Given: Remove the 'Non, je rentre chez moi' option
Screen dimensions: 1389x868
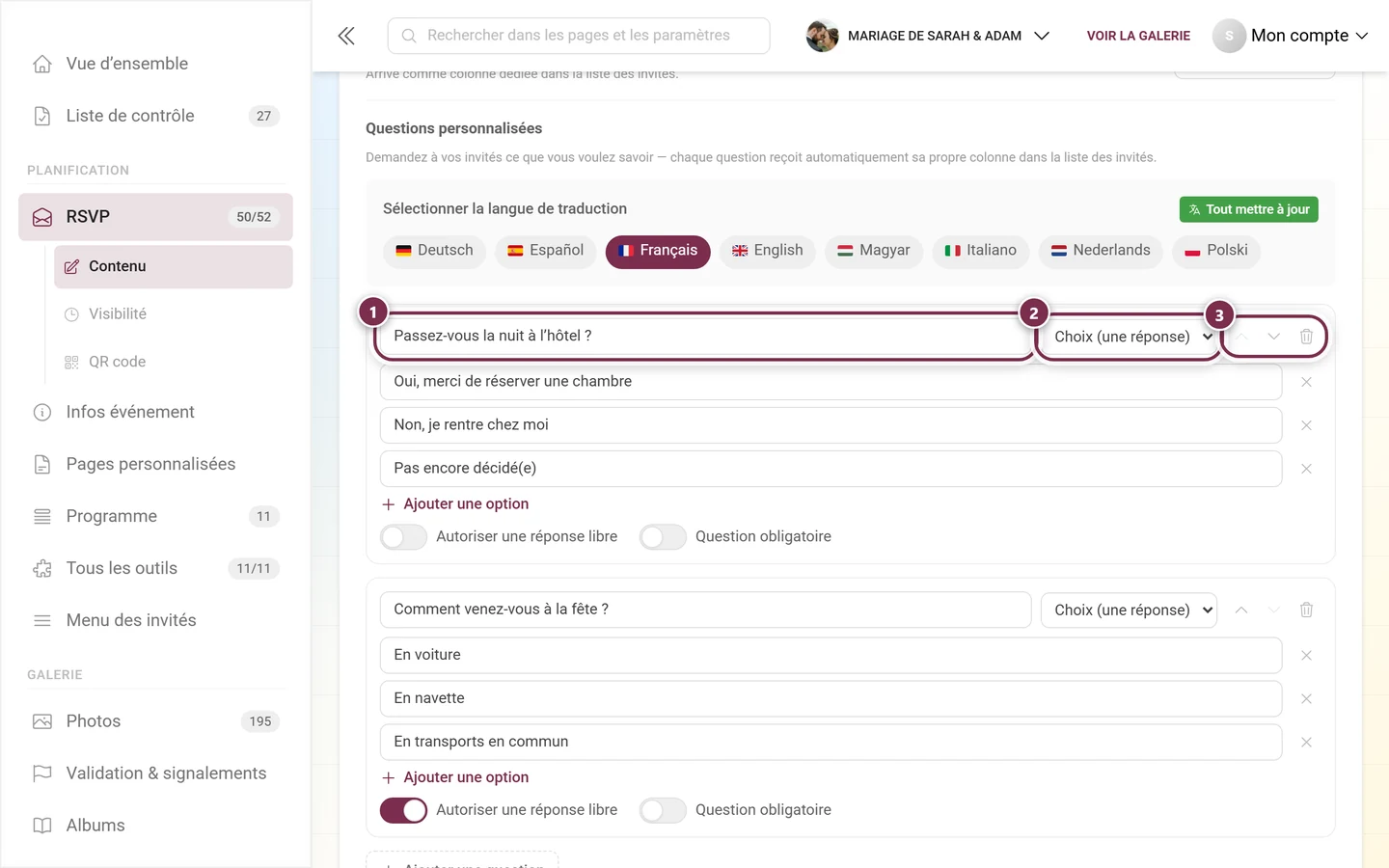Looking at the screenshot, I should point(1306,425).
